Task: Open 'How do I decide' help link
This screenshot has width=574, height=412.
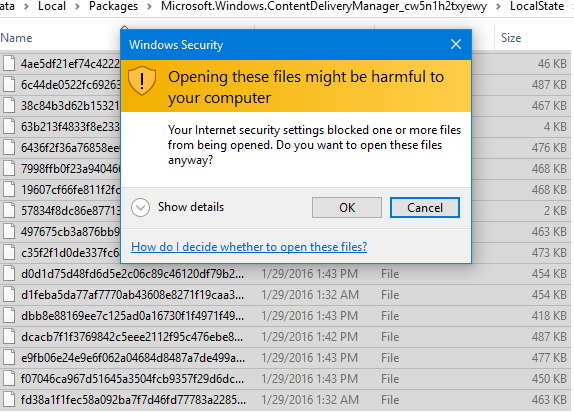Action: pos(249,247)
